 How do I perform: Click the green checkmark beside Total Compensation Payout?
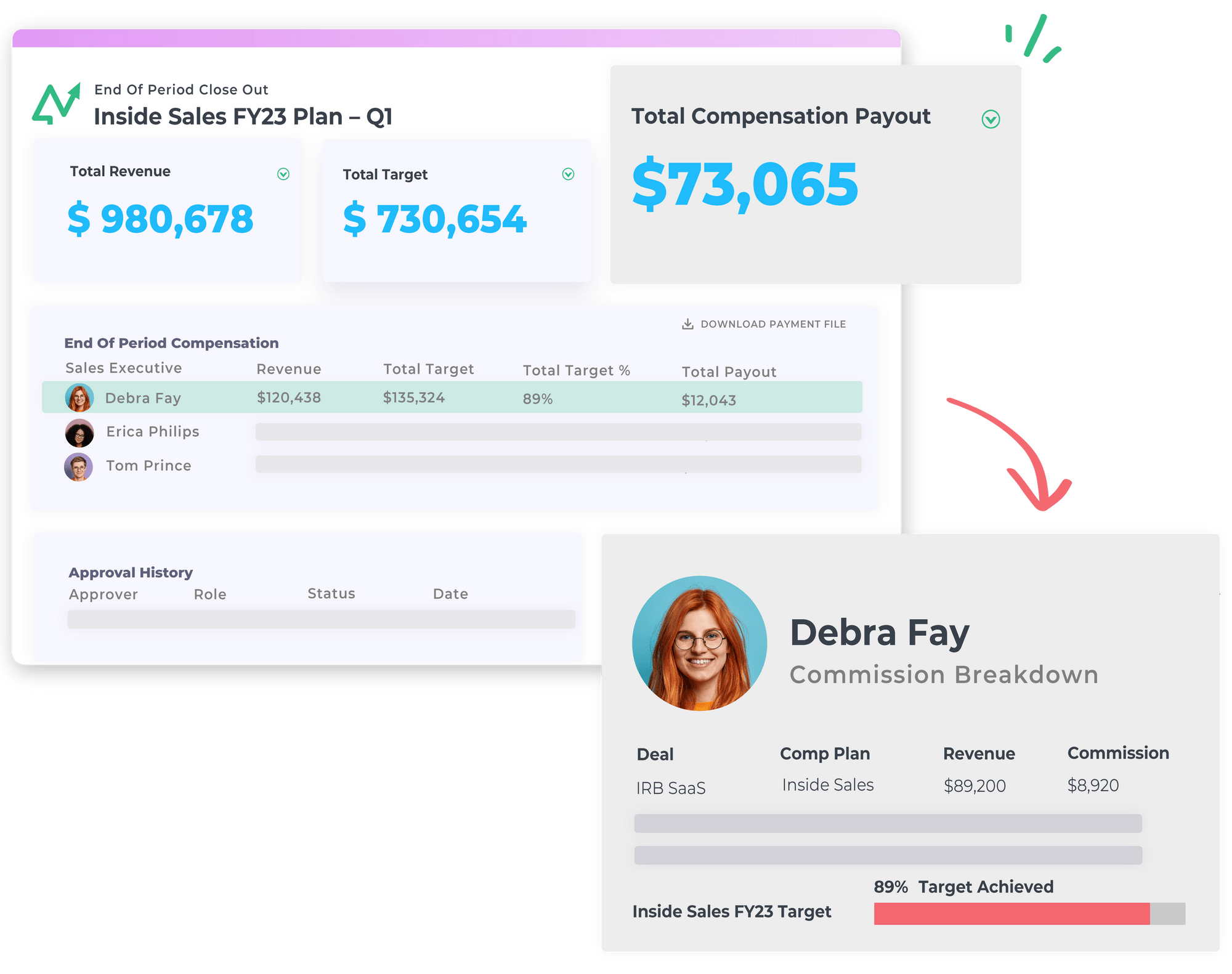[990, 119]
